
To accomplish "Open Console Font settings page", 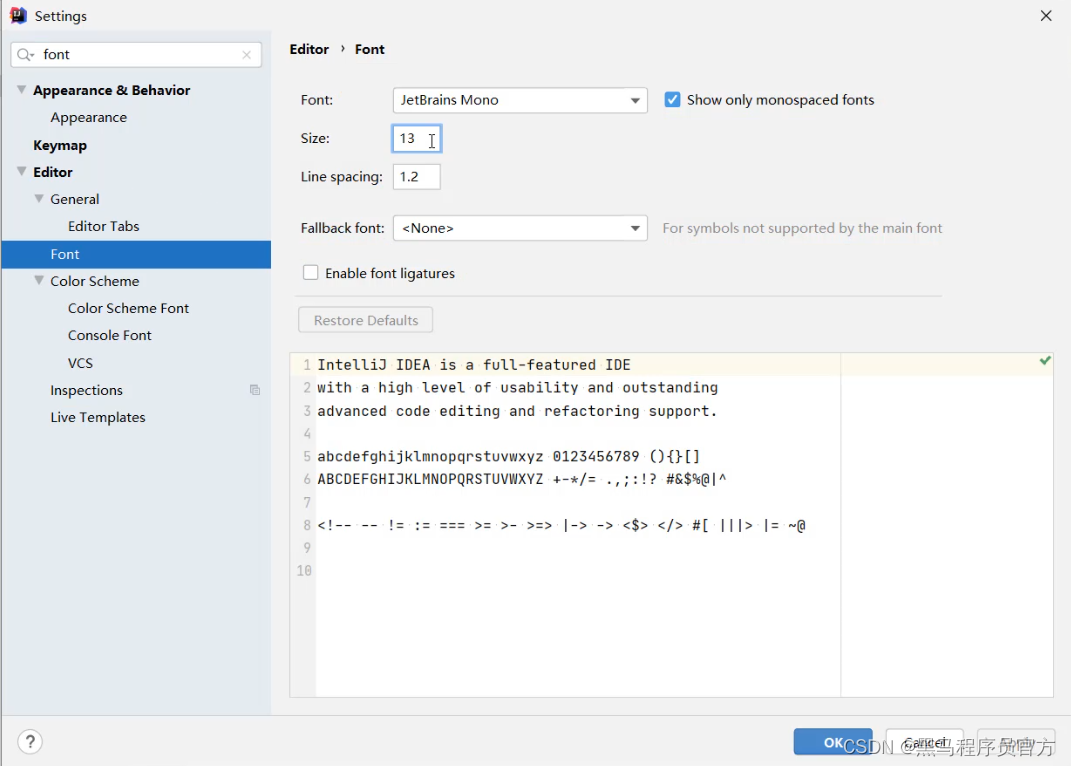I will [110, 335].
